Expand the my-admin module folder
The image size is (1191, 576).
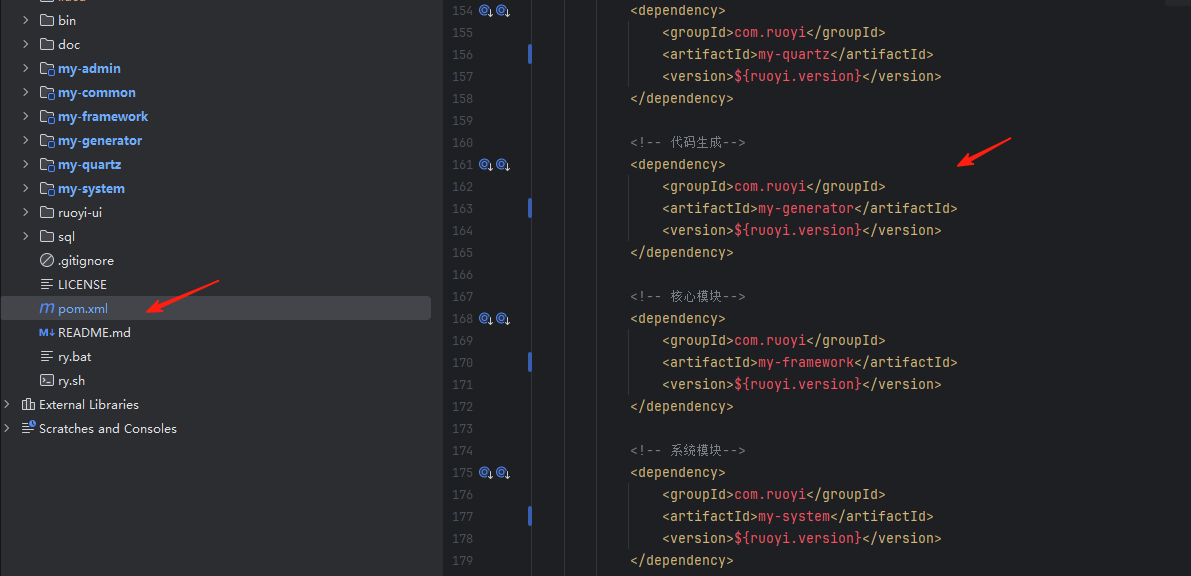[26, 69]
